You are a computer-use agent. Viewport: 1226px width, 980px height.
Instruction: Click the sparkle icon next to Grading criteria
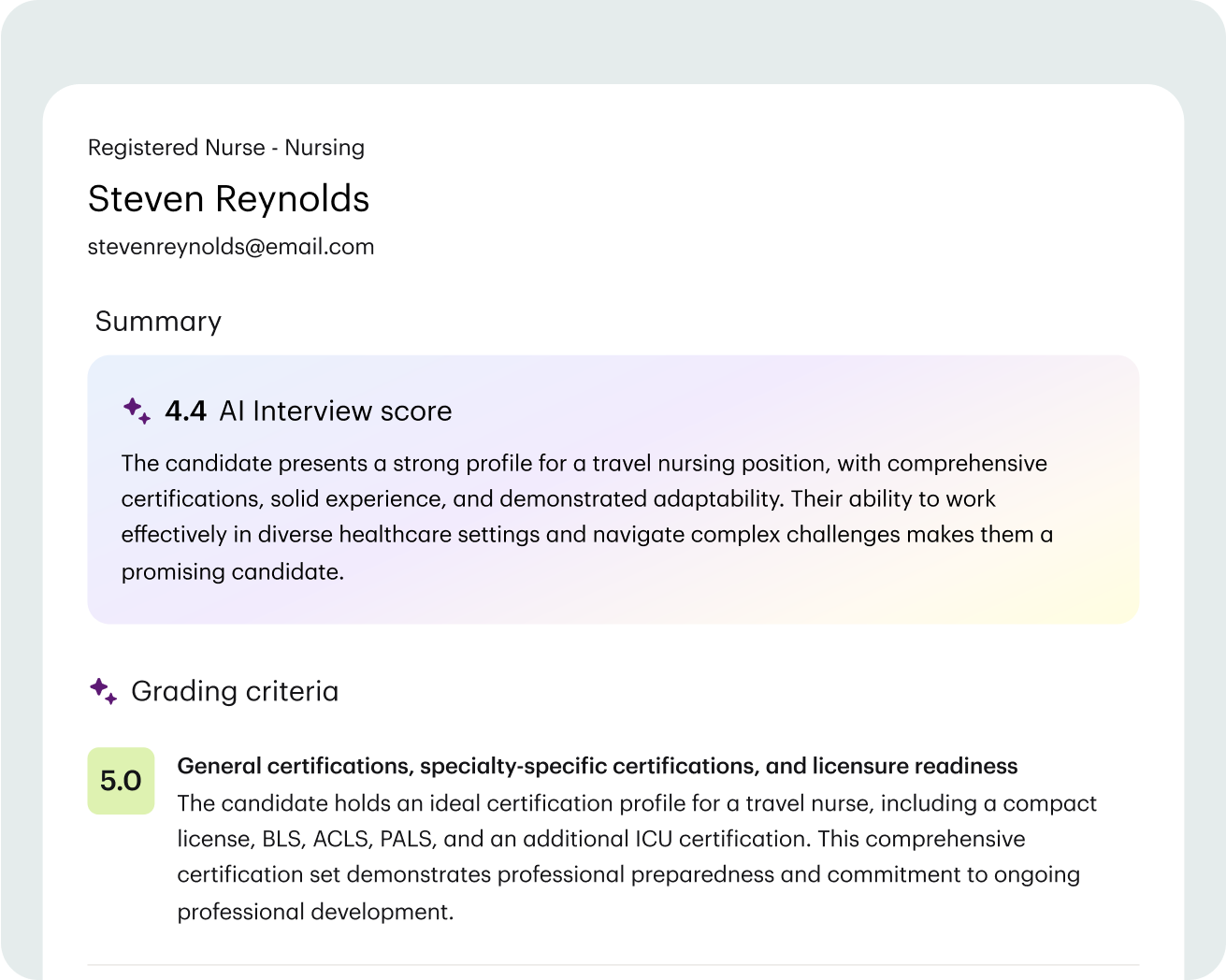[103, 691]
